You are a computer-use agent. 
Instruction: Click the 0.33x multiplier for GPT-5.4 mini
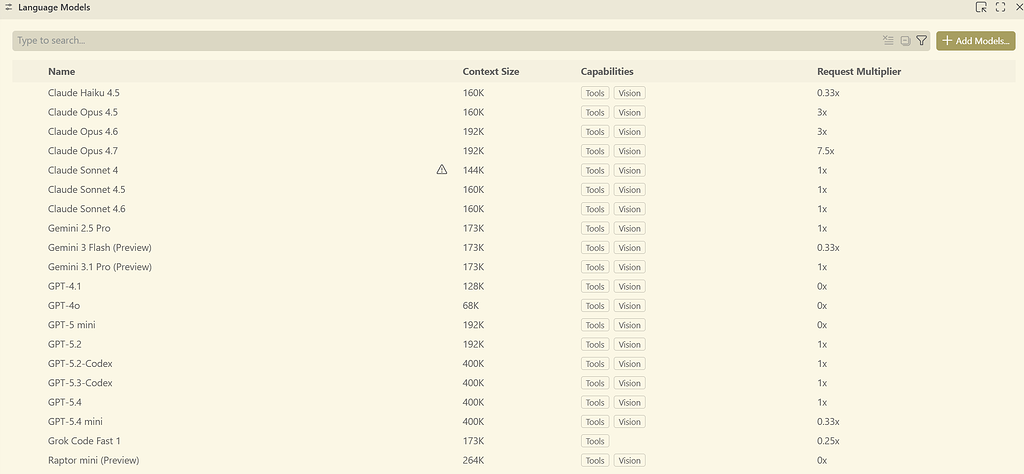tap(828, 422)
